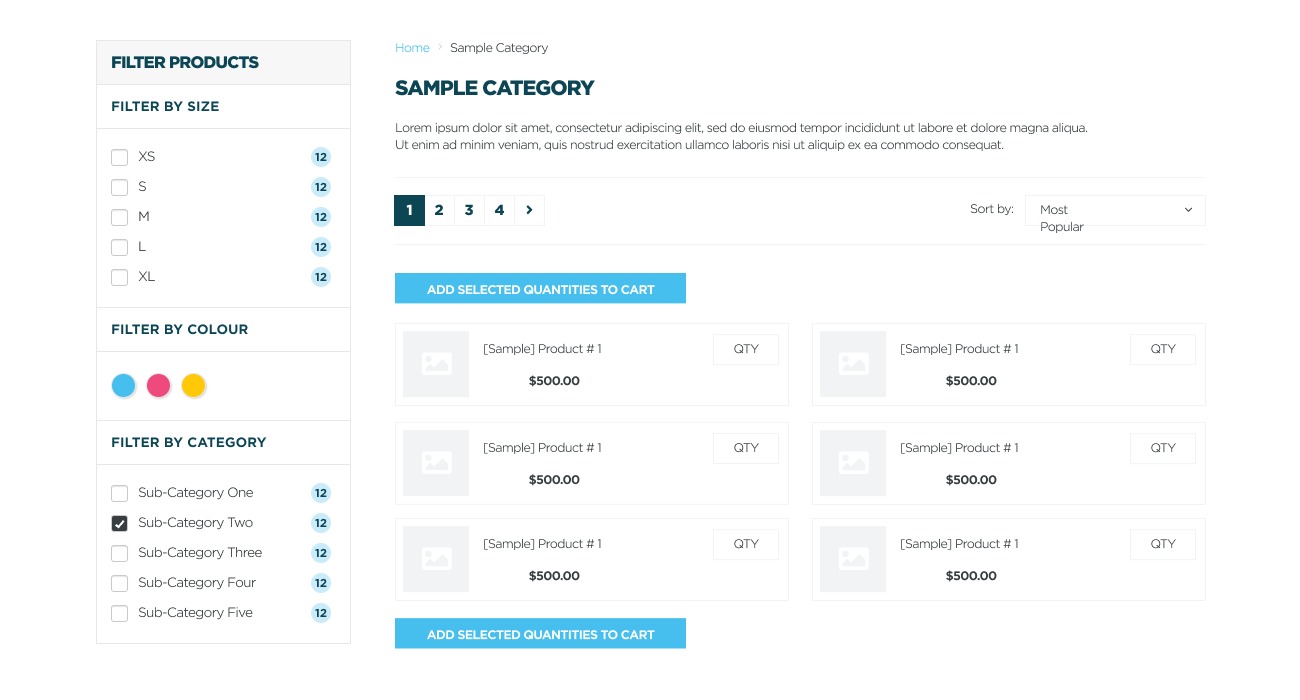Collapse the Filter by Size section header
The height and width of the screenshot is (700, 1300).
[x=165, y=106]
